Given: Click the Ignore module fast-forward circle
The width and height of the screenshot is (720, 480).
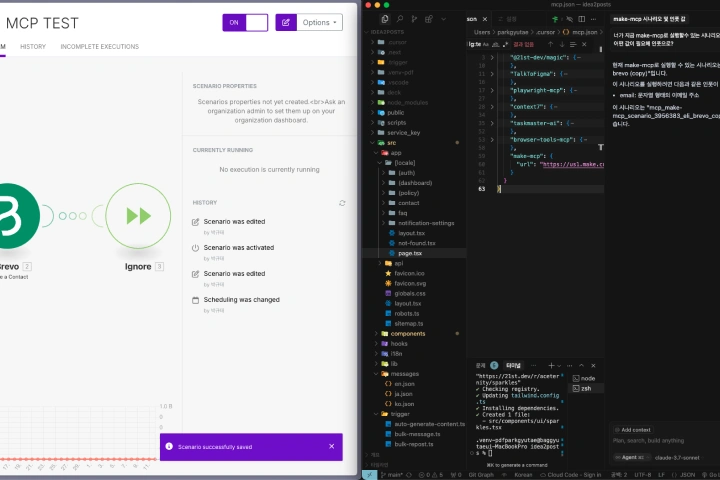Looking at the screenshot, I should tap(138, 216).
